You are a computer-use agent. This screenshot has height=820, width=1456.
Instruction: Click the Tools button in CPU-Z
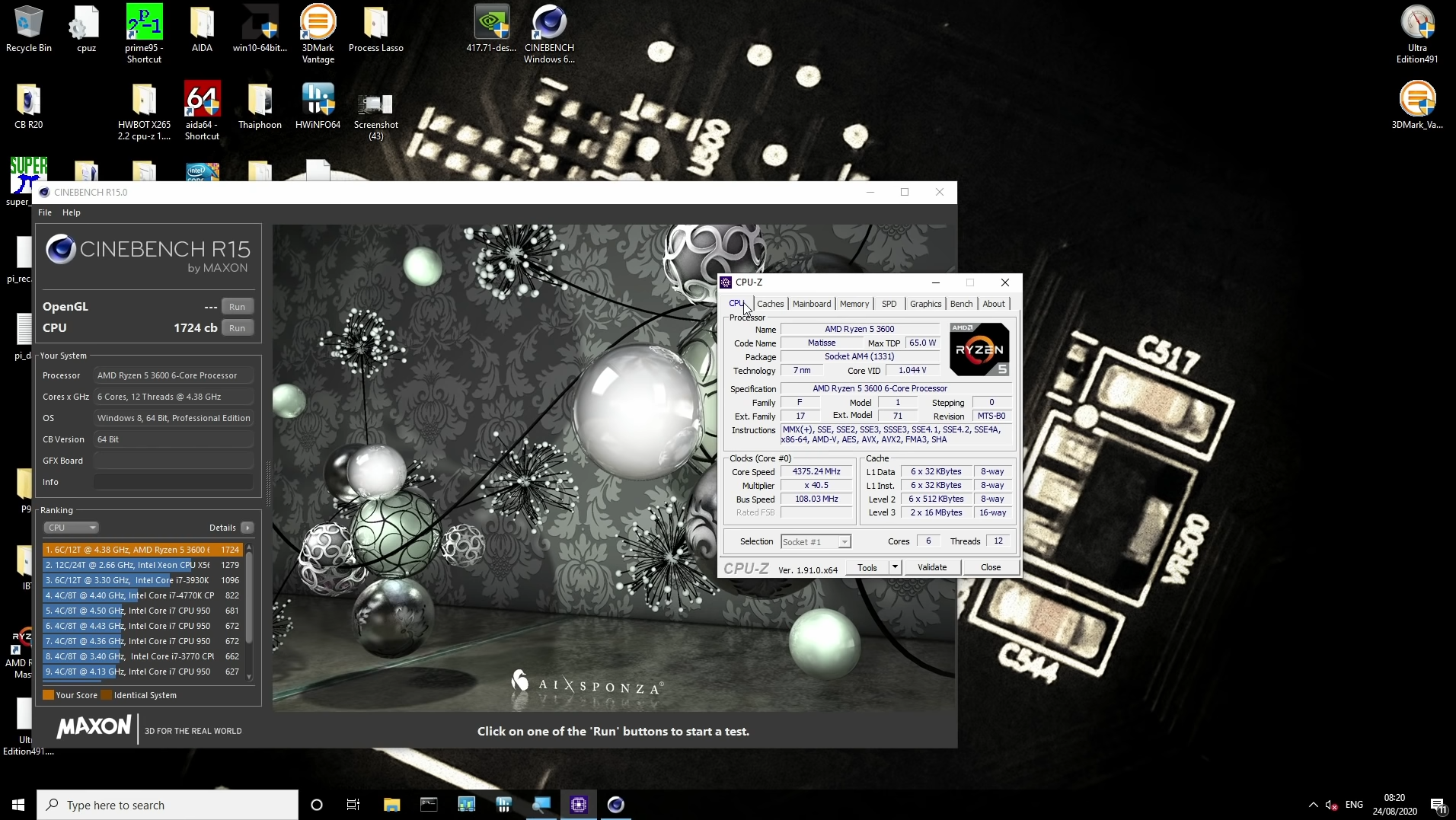tap(867, 568)
